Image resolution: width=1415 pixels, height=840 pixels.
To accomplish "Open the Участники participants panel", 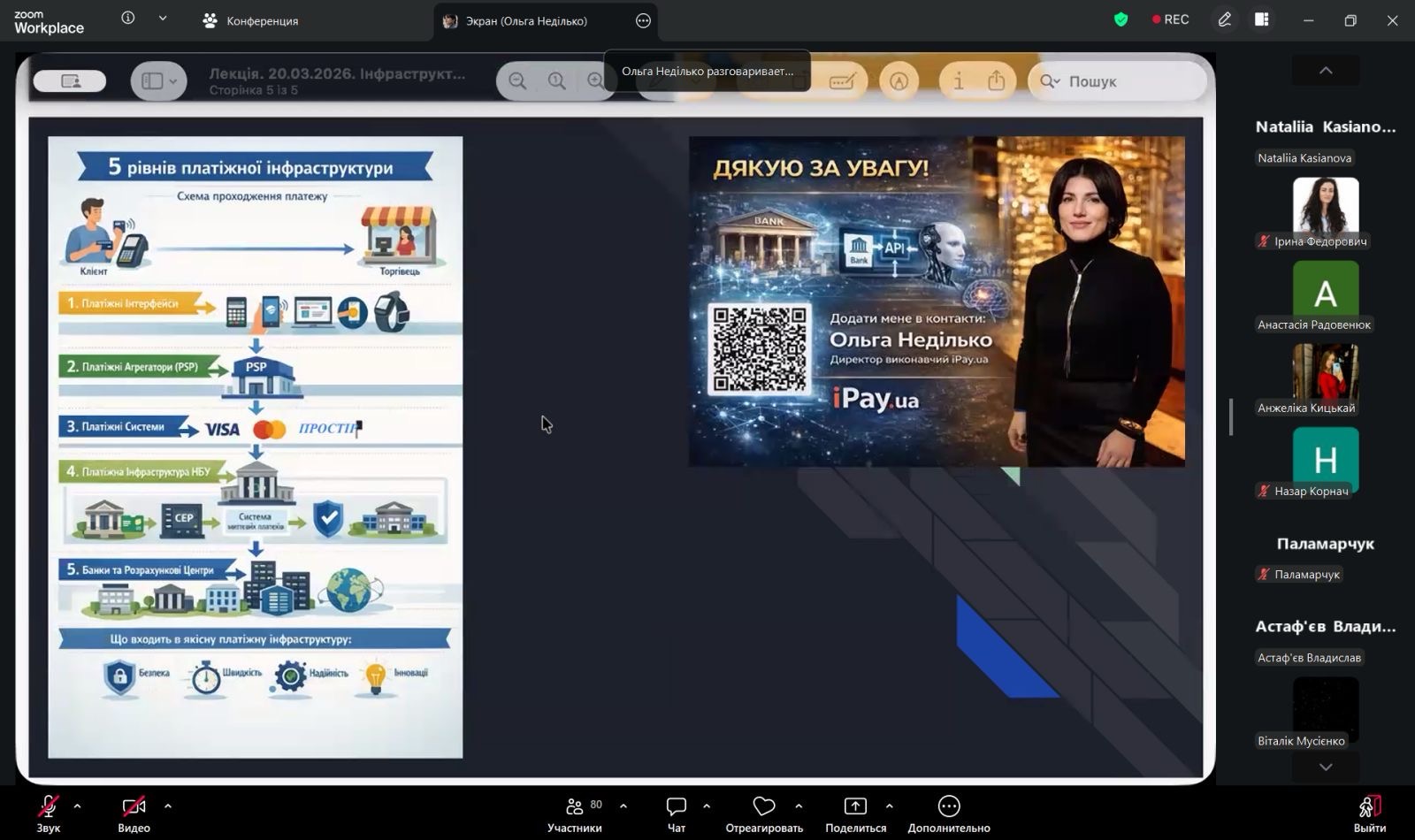I will click(575, 807).
